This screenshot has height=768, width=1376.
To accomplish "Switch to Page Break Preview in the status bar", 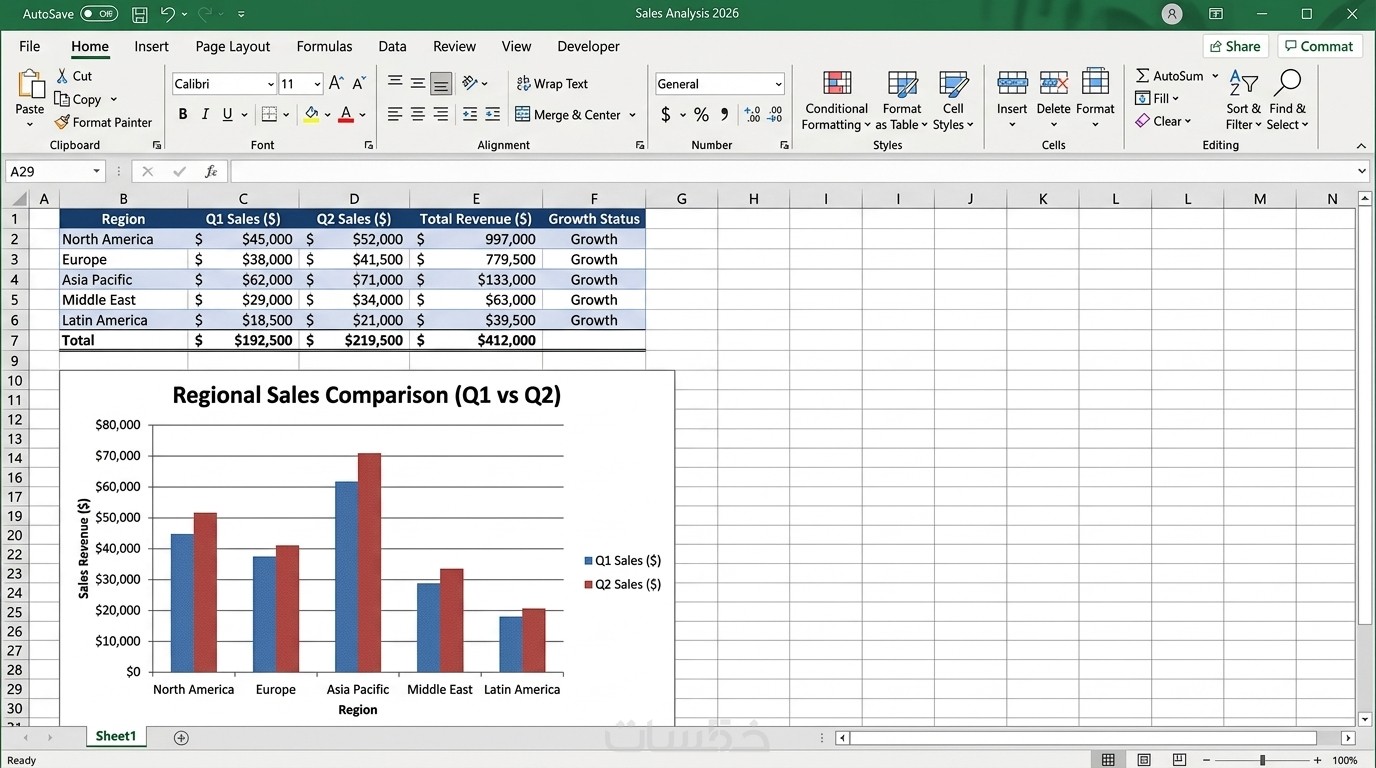I will coord(1180,761).
